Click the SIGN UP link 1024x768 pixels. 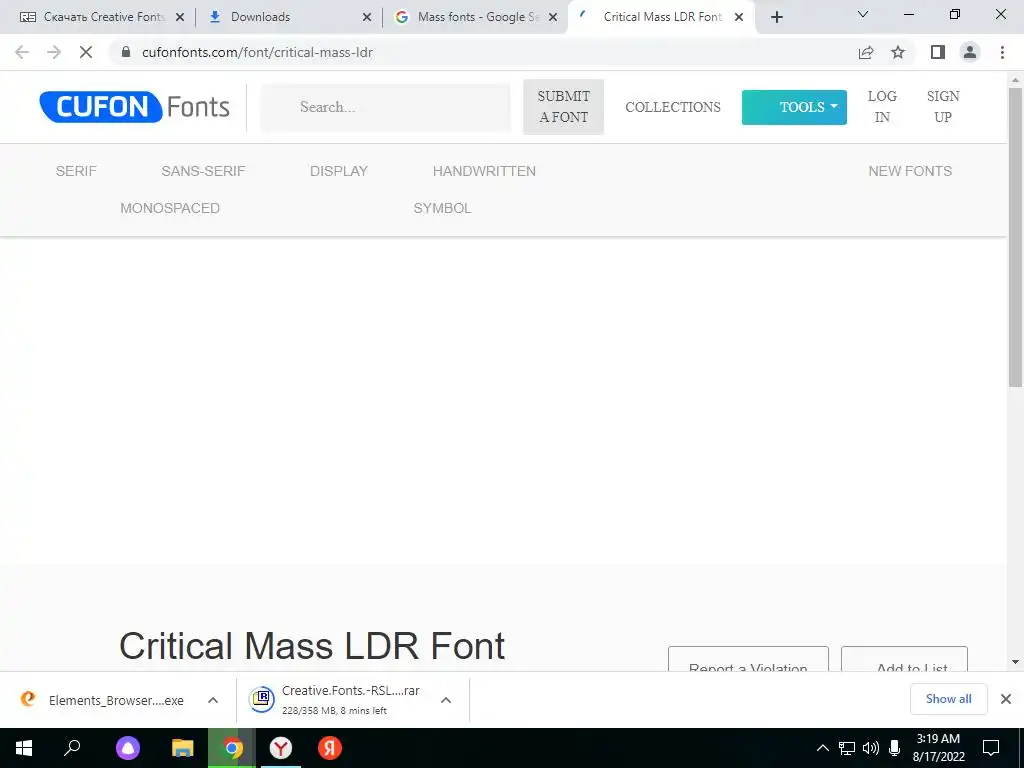click(943, 106)
